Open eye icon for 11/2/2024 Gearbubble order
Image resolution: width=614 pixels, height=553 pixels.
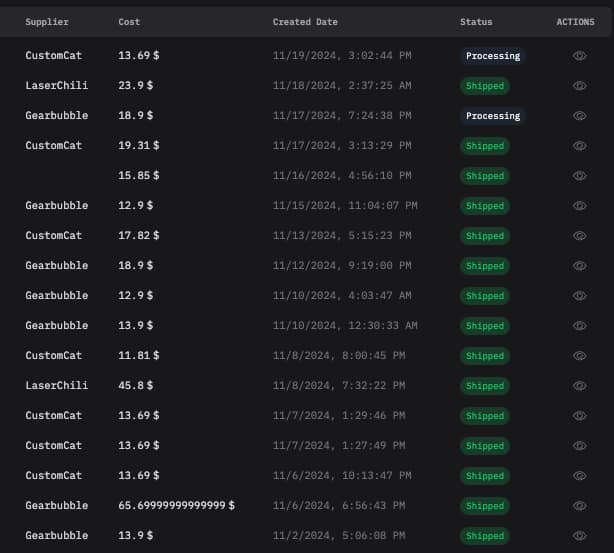pyautogui.click(x=579, y=536)
